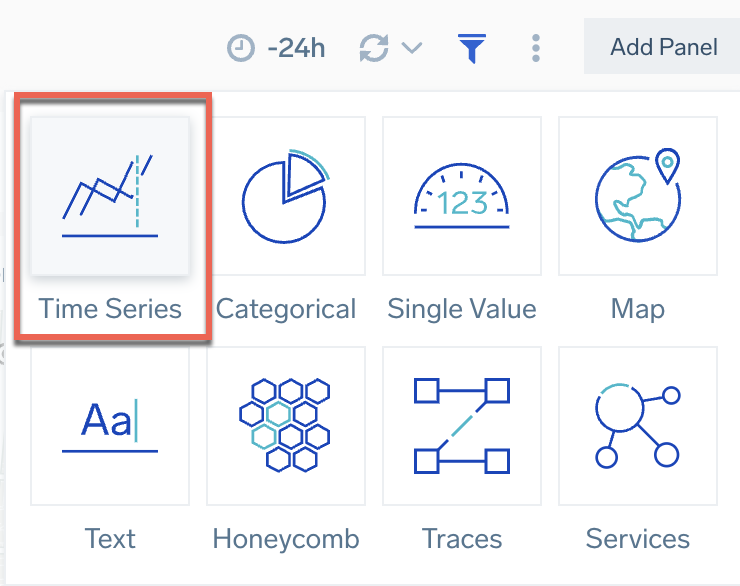Pick the Single Value gauge icon
740x586 pixels.
(462, 195)
